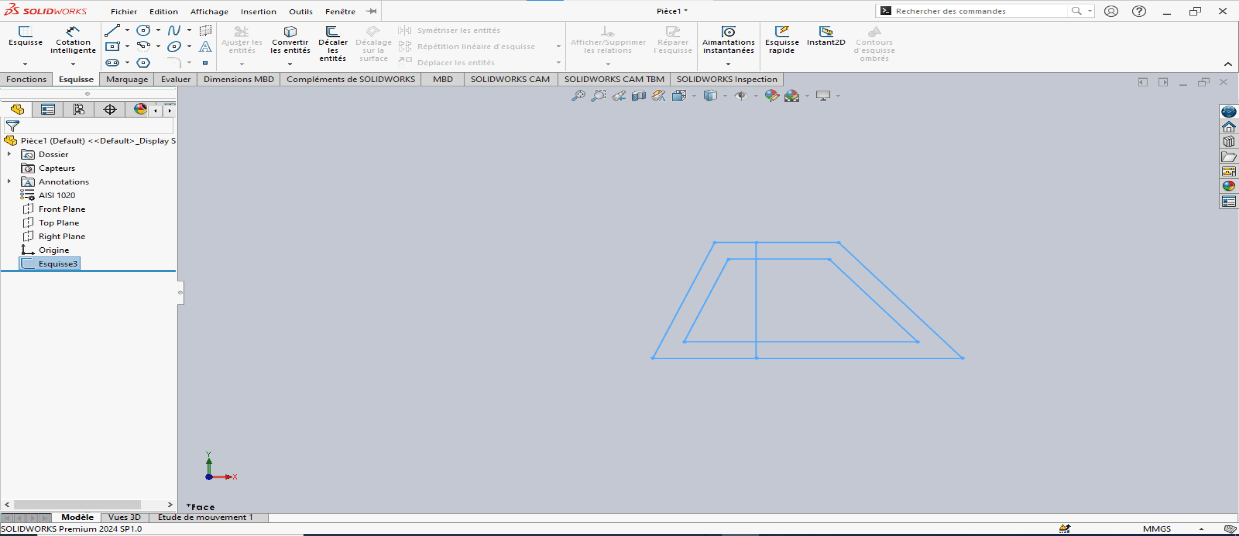Select the Cotation intelligente dimension tool

point(73,40)
